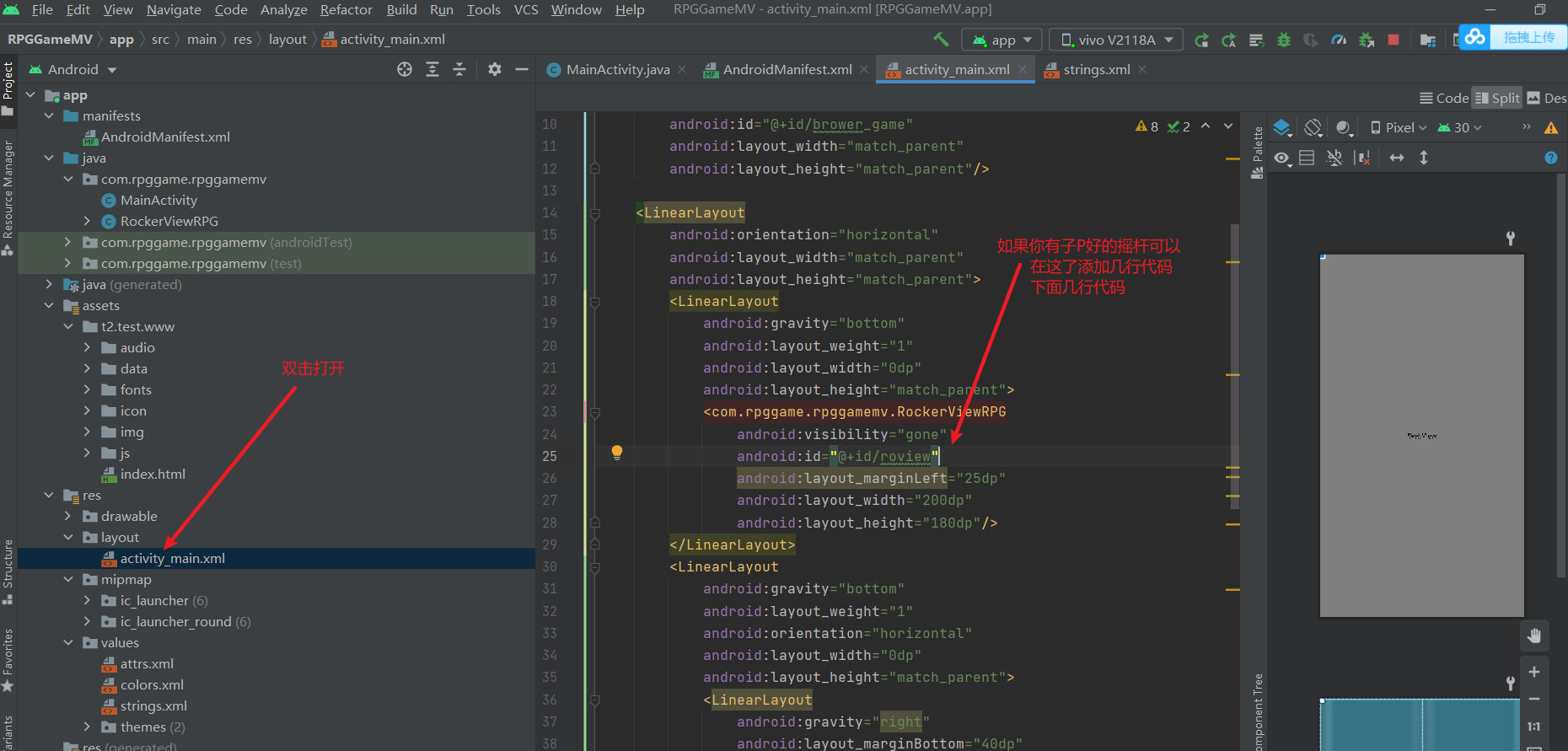The image size is (1568, 751).
Task: Open the app run configuration dropdown
Action: coord(1002,40)
